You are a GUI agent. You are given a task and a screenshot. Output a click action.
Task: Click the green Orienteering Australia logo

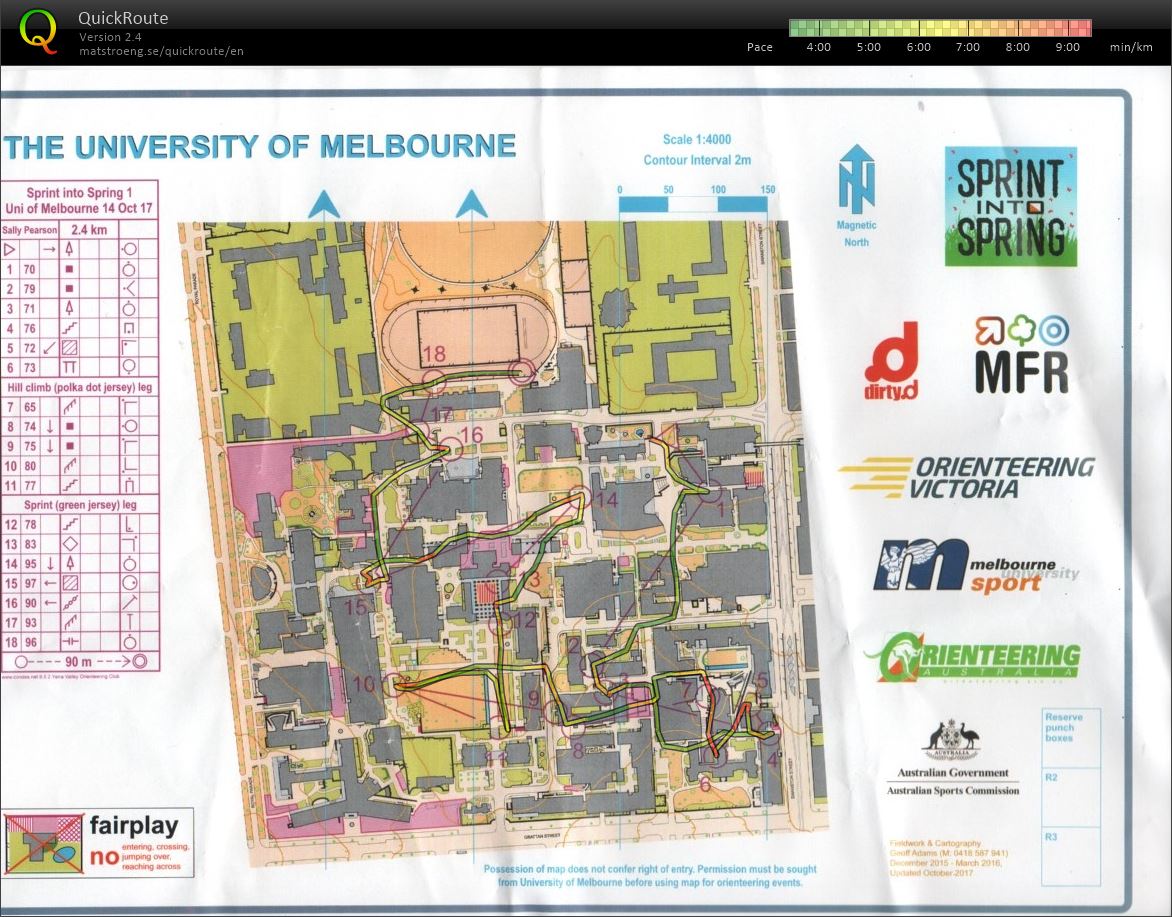click(972, 657)
